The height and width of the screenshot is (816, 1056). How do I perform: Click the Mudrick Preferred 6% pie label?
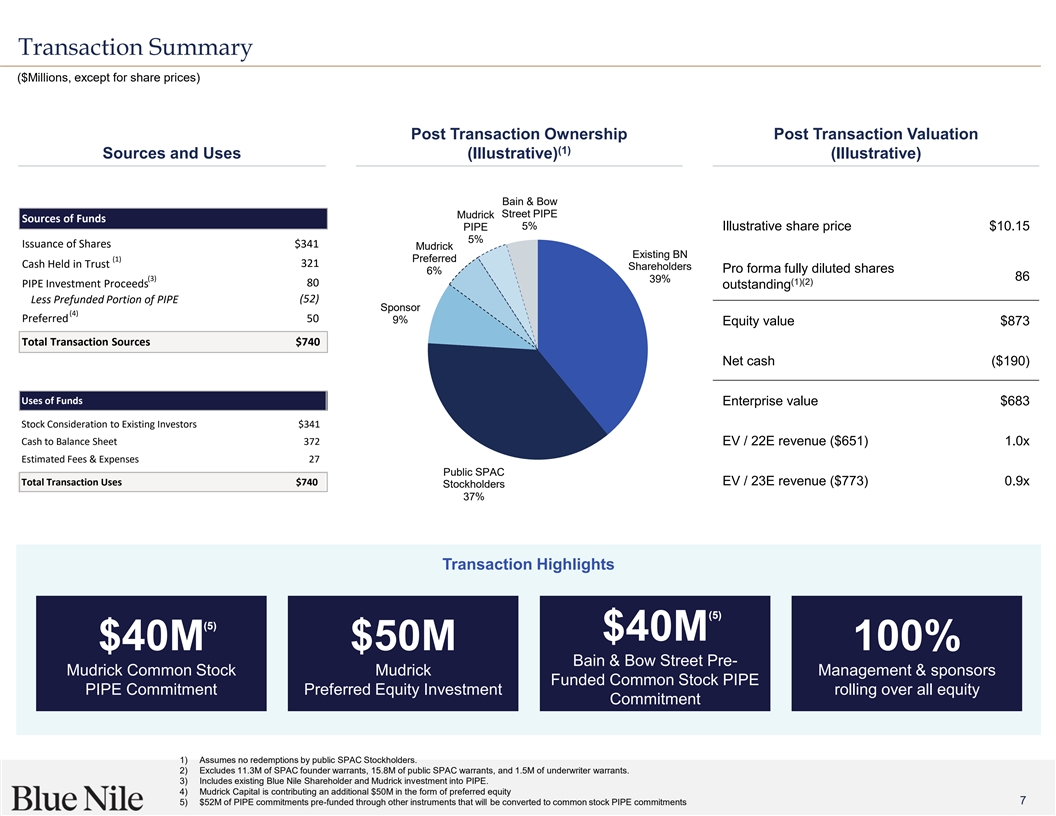pyautogui.click(x=434, y=259)
